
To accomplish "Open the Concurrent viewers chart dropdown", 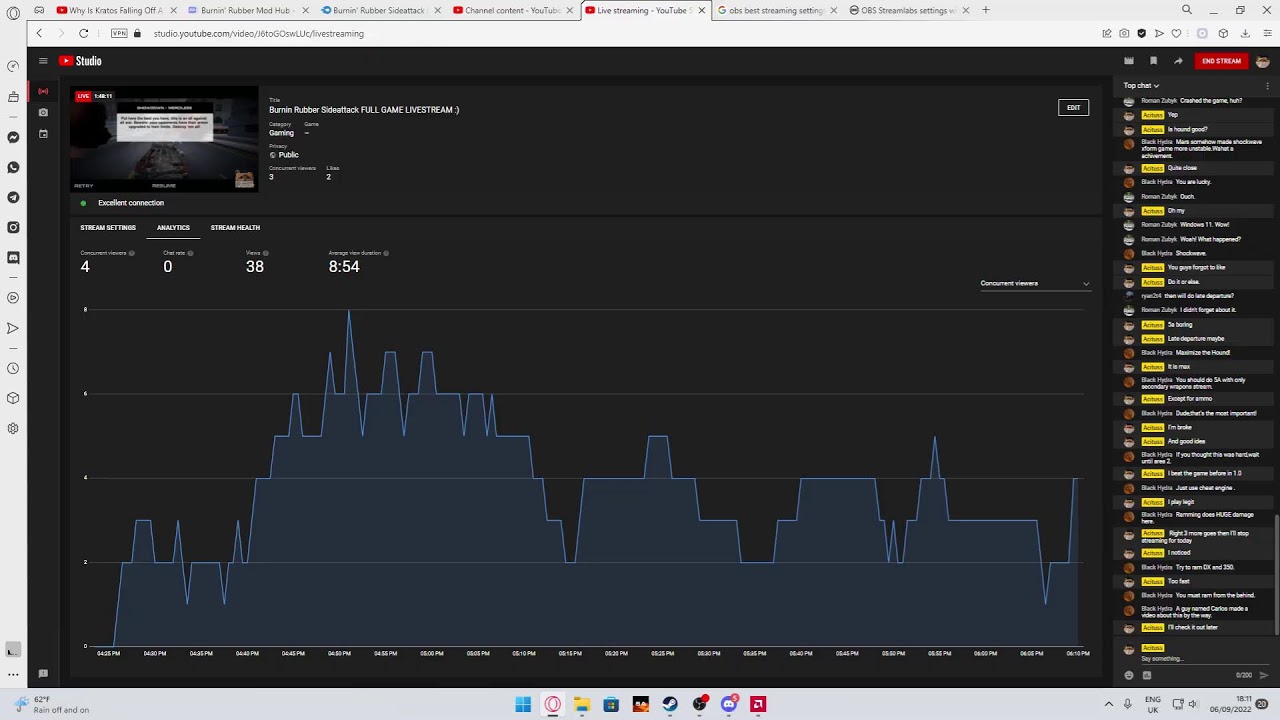I will pyautogui.click(x=1035, y=283).
